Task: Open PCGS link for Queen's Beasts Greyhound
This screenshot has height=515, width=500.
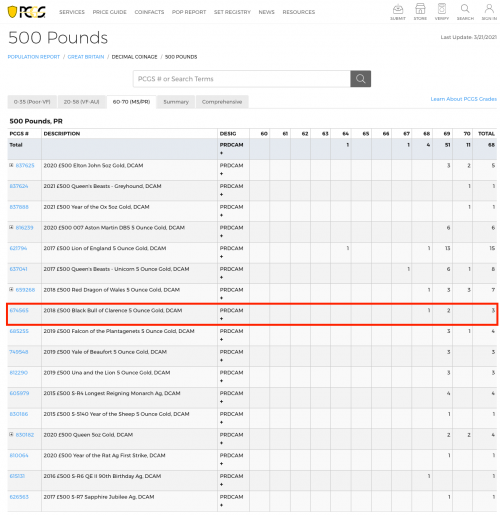Action: [19, 186]
